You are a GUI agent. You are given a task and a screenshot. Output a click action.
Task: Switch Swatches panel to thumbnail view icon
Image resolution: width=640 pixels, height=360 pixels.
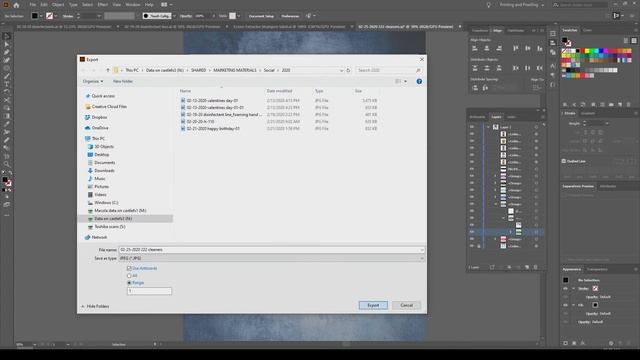[x=634, y=40]
